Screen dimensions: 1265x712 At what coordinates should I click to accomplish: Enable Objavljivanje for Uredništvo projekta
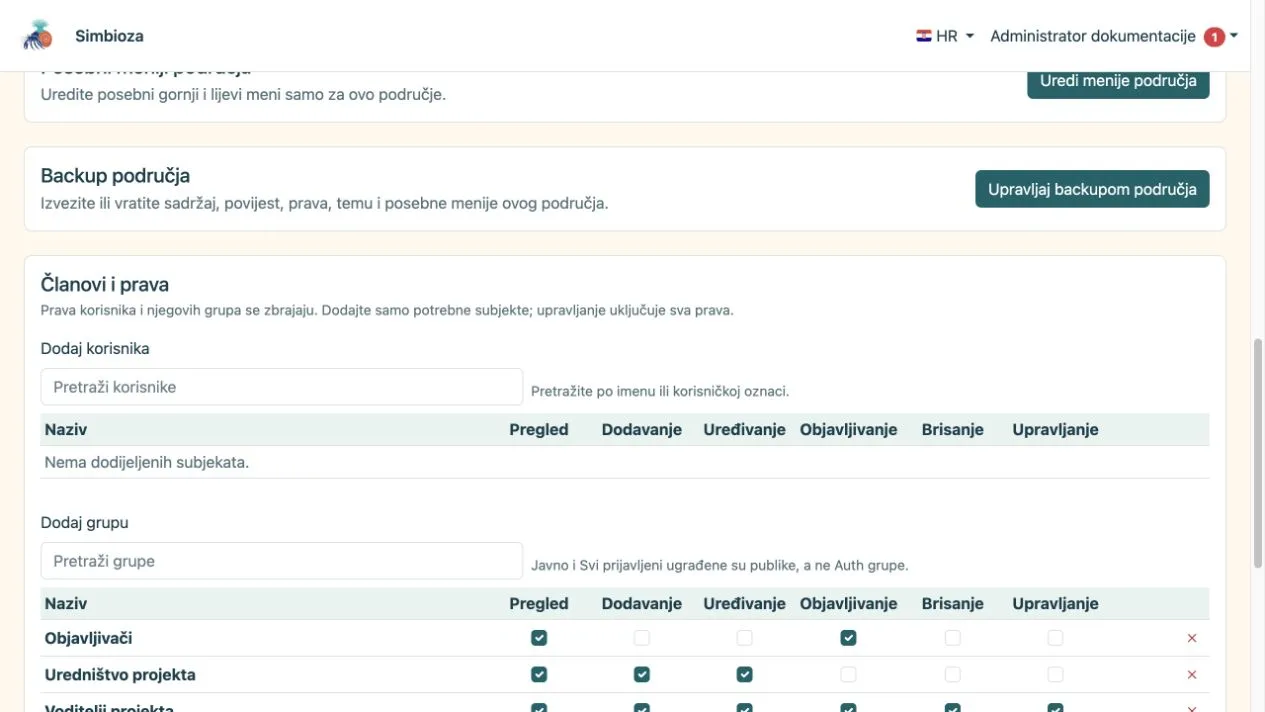tap(848, 675)
